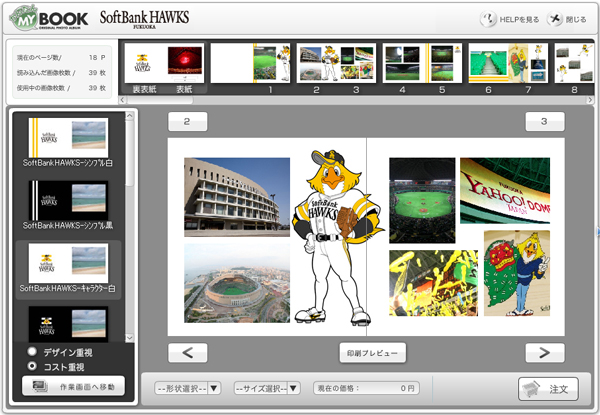Select コスト重視 radio option

[x=32, y=366]
